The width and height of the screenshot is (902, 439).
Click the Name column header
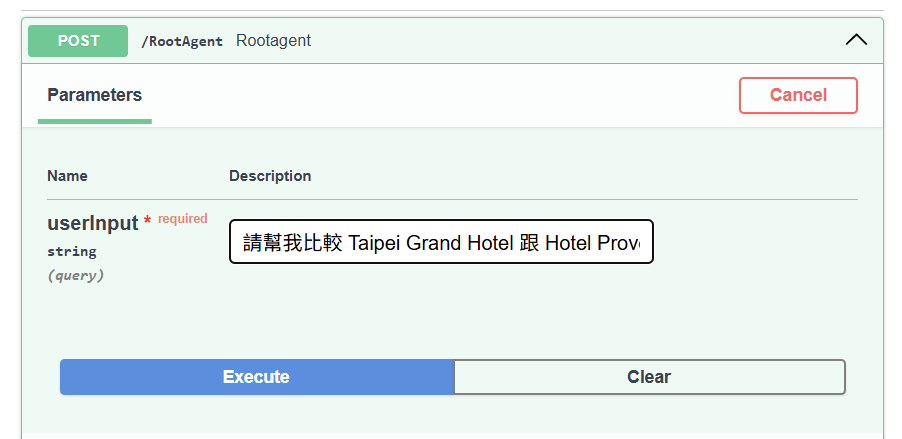pos(67,176)
